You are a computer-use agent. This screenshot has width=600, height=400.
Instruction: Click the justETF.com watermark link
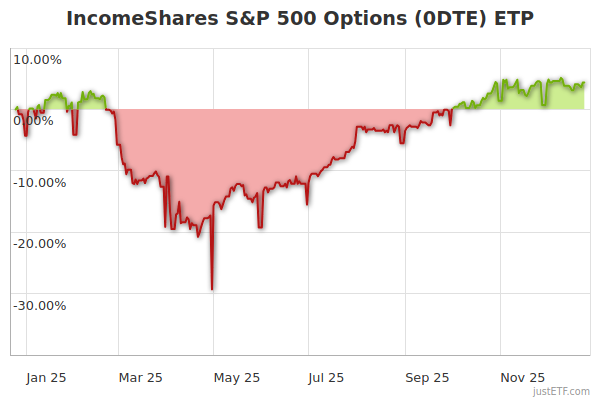tap(562, 391)
